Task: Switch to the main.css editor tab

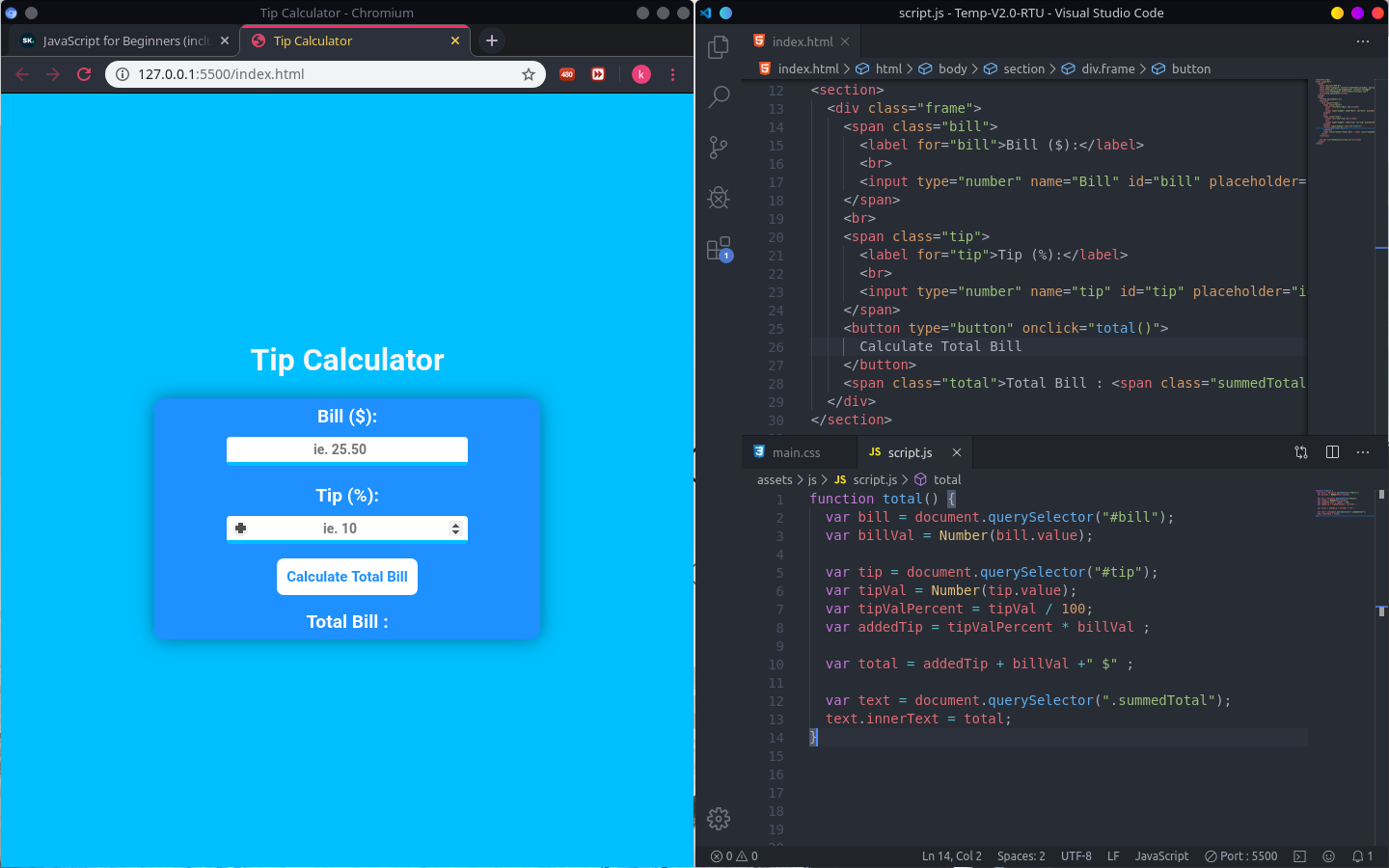Action: (x=799, y=452)
